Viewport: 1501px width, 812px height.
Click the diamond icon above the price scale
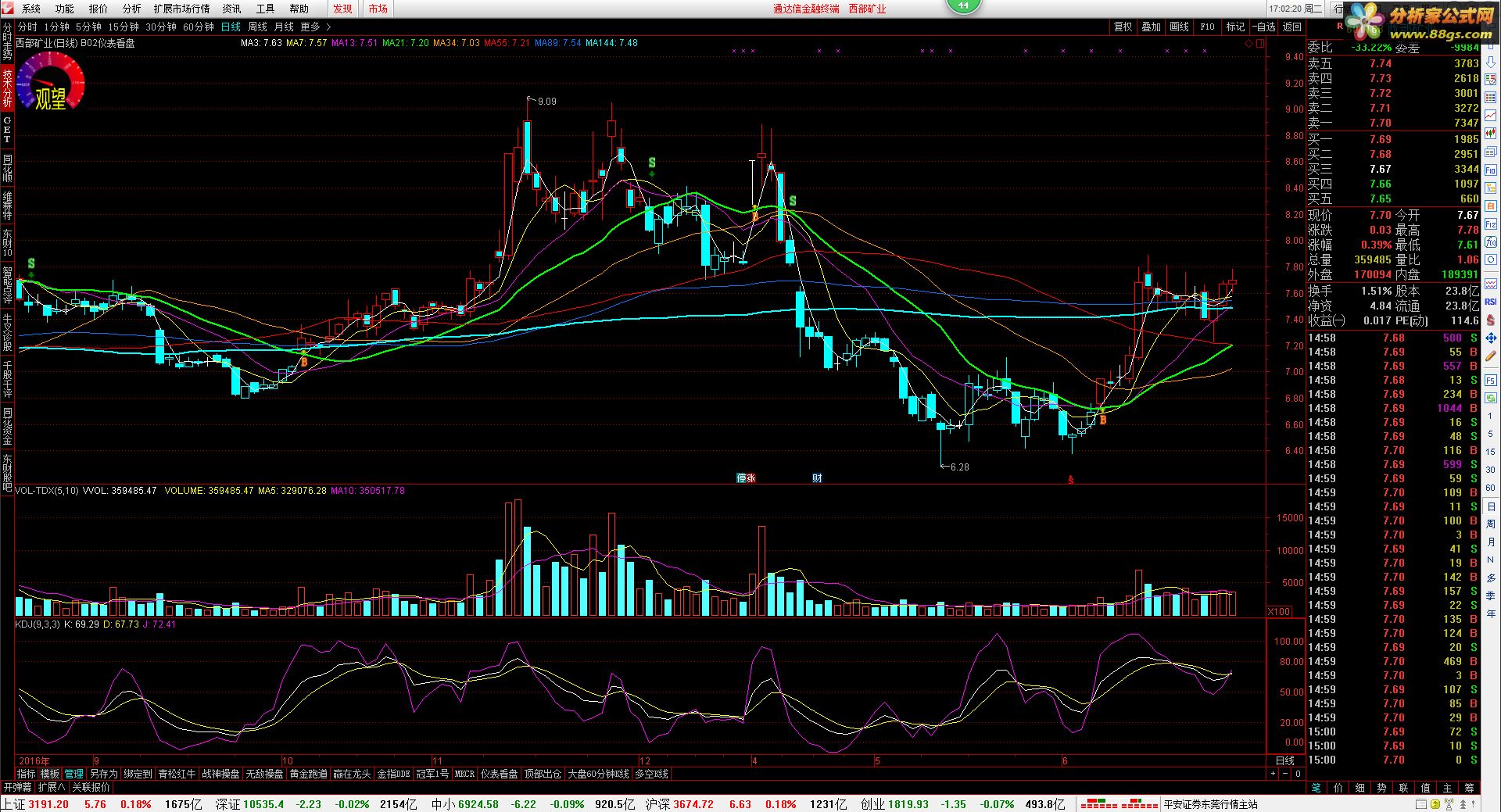[x=1248, y=44]
